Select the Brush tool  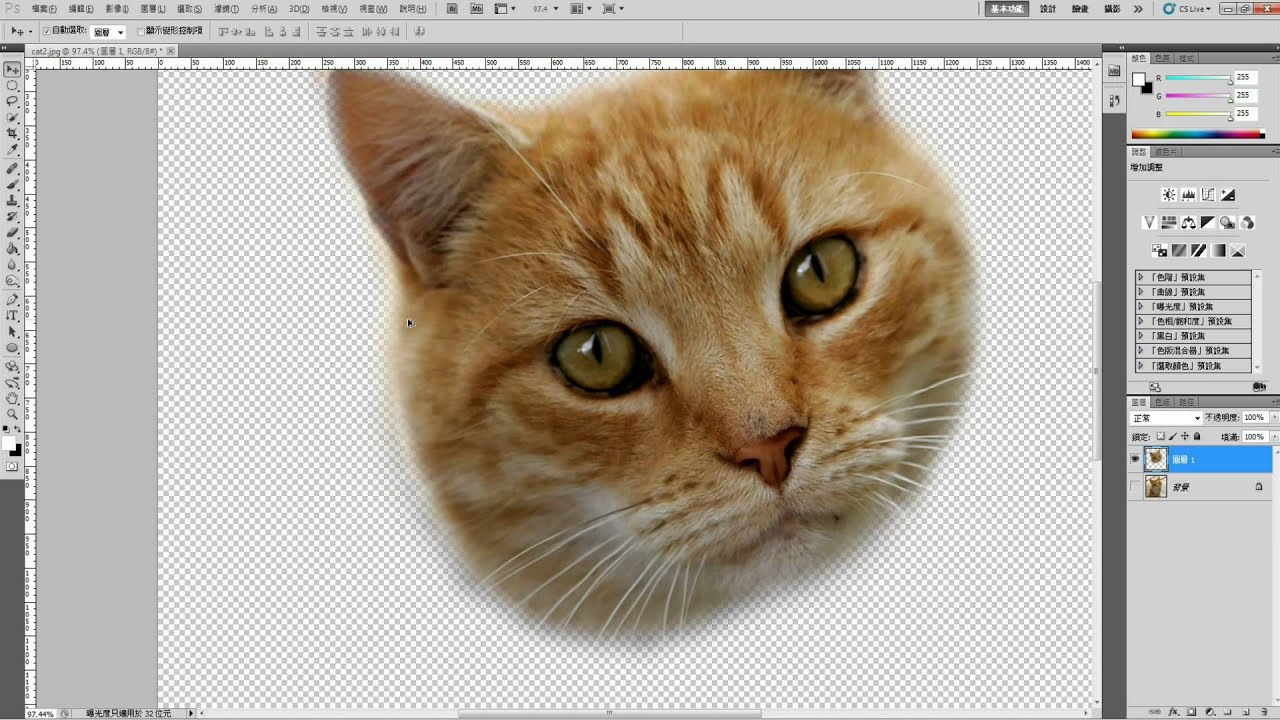(x=12, y=185)
